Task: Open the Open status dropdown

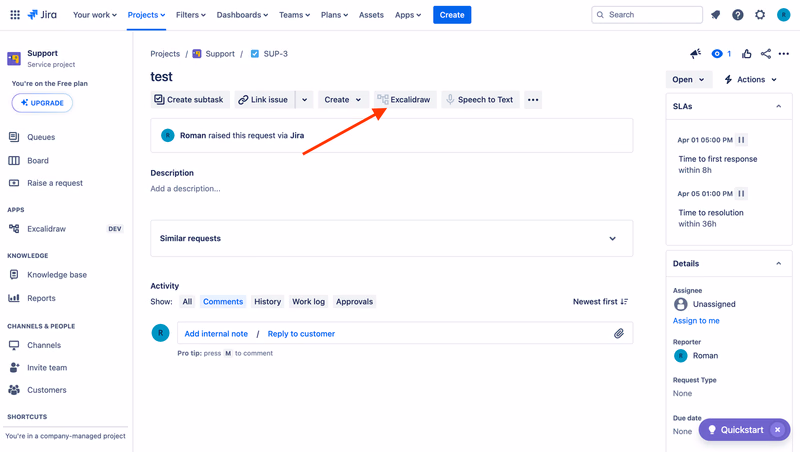Action: point(688,80)
